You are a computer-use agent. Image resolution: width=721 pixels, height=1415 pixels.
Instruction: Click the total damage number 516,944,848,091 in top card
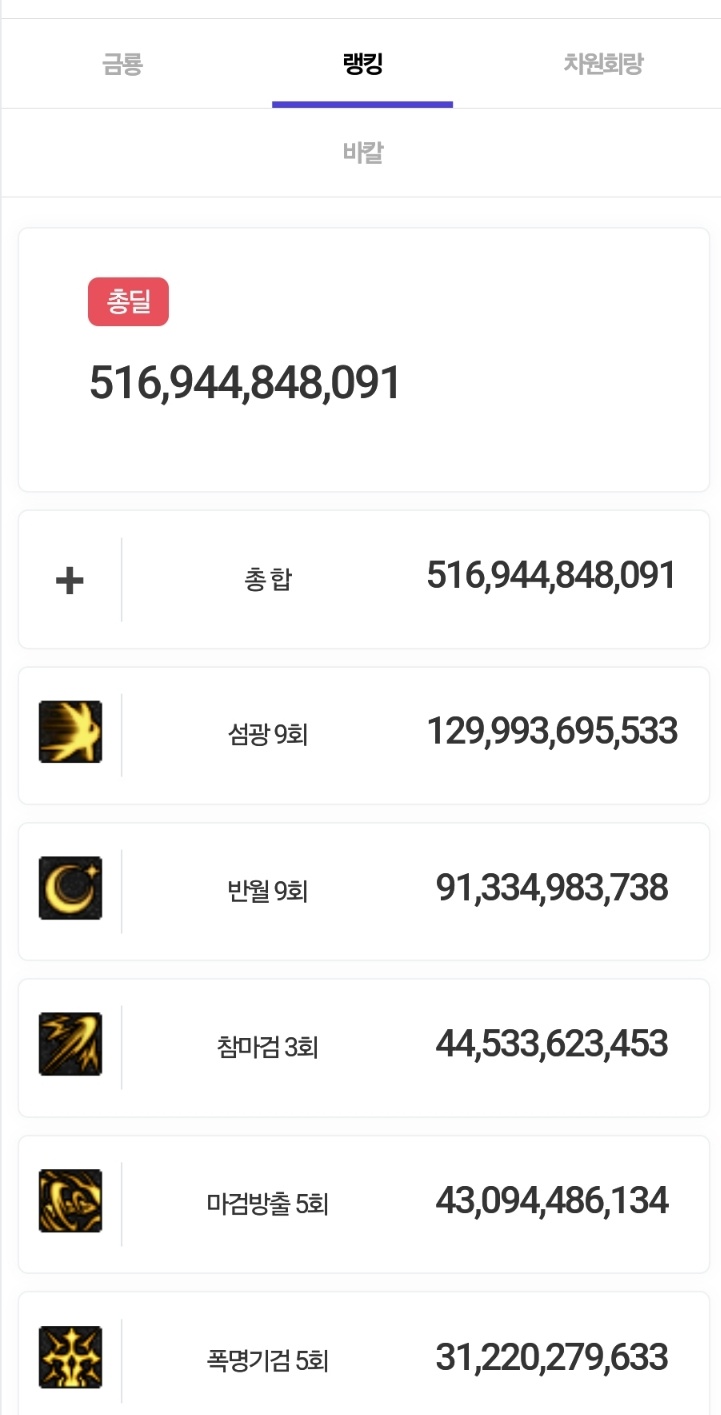point(245,383)
